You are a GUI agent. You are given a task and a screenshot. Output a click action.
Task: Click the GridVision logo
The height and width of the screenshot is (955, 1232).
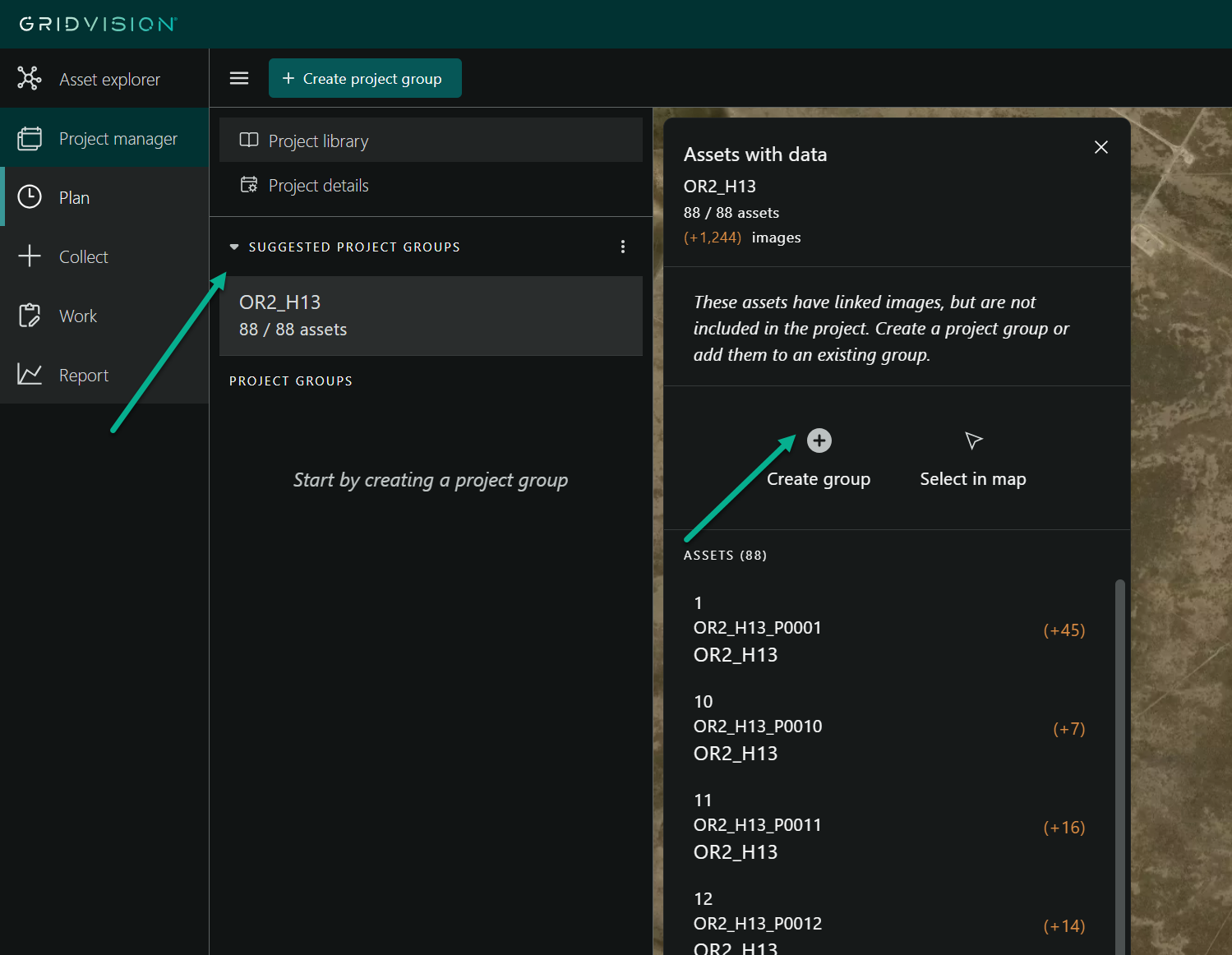99,24
